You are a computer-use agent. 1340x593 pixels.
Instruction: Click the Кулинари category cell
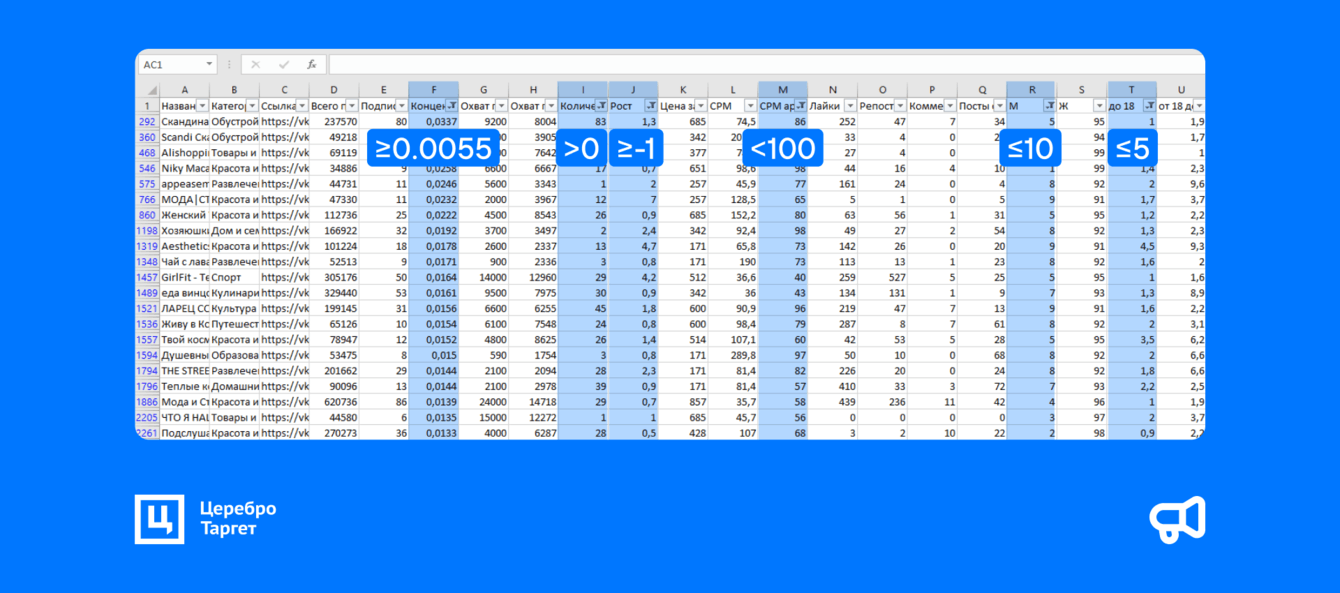(234, 293)
